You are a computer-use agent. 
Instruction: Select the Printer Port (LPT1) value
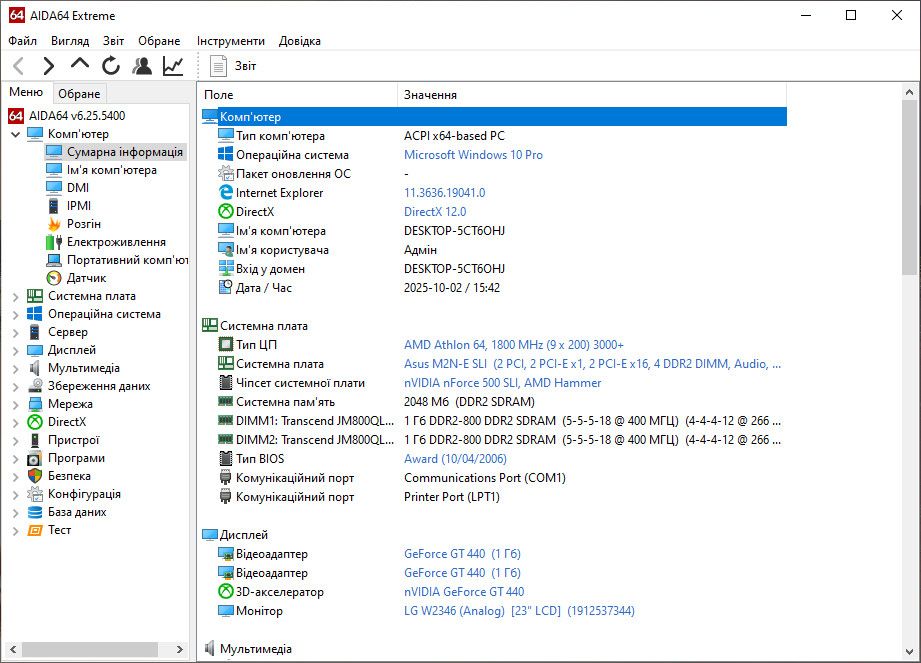pos(452,497)
